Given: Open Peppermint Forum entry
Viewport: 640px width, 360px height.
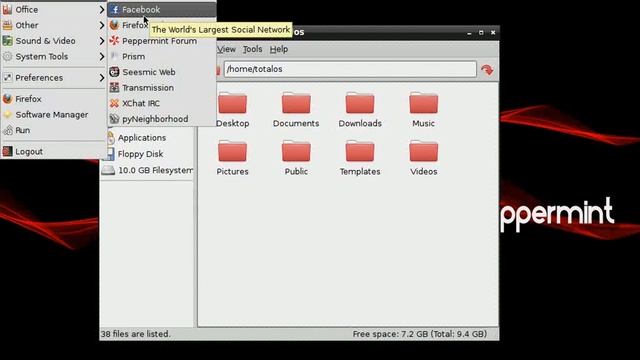Looking at the screenshot, I should pos(162,41).
